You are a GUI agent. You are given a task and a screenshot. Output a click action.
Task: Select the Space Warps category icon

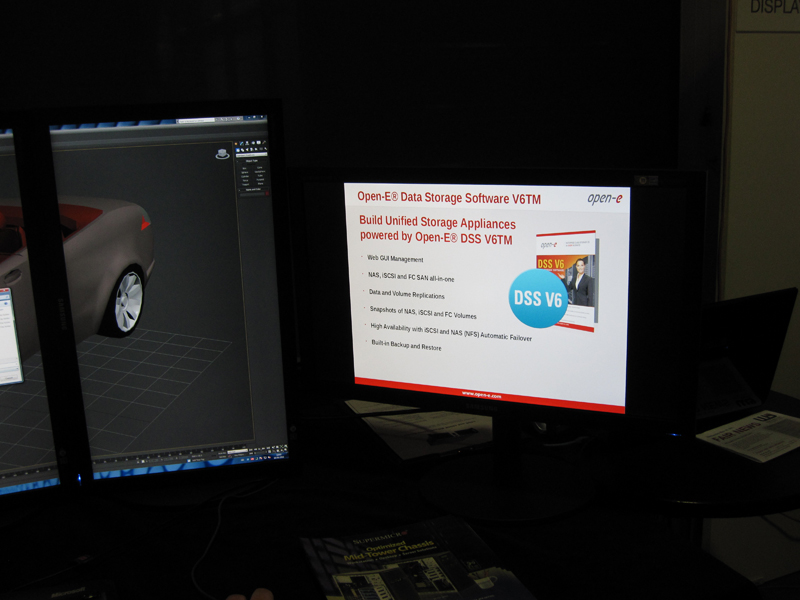(x=260, y=149)
